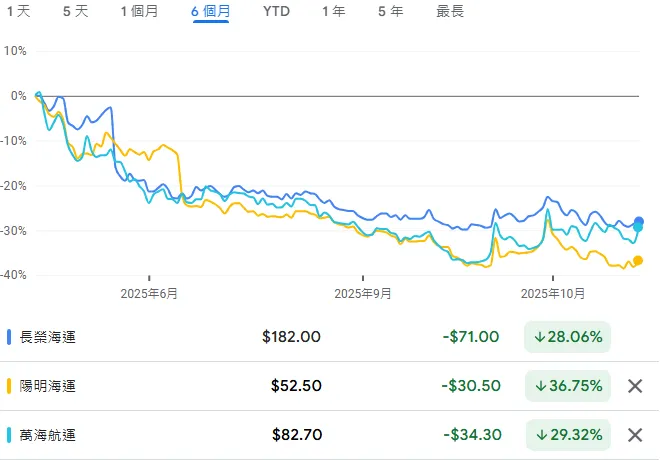Remove 陽明海運 from comparison with X

point(635,386)
